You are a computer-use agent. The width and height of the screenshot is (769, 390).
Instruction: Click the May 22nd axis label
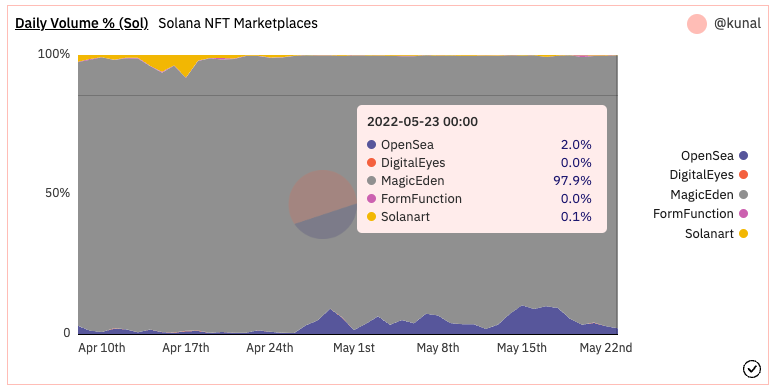point(606,348)
